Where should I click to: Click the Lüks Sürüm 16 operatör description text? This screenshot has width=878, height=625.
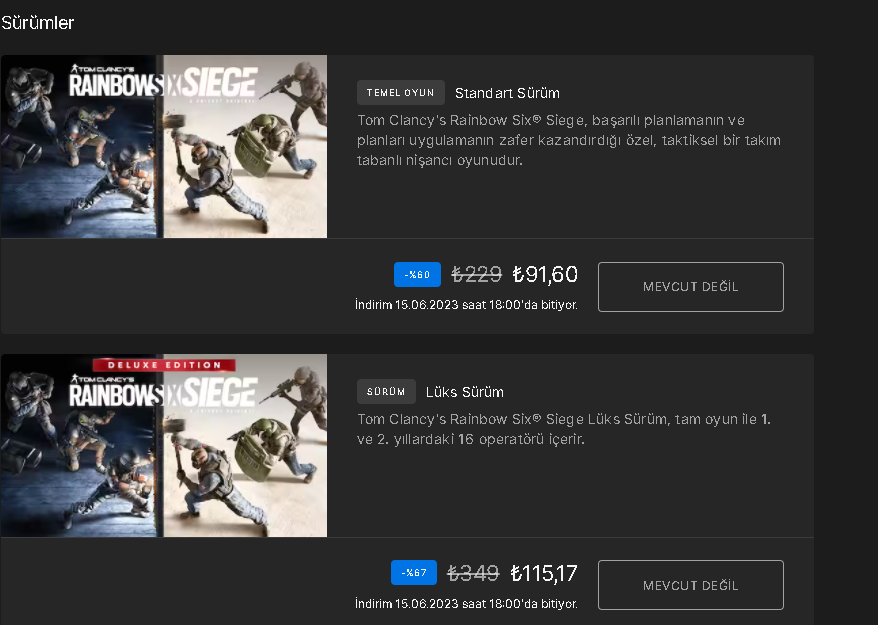(563, 429)
